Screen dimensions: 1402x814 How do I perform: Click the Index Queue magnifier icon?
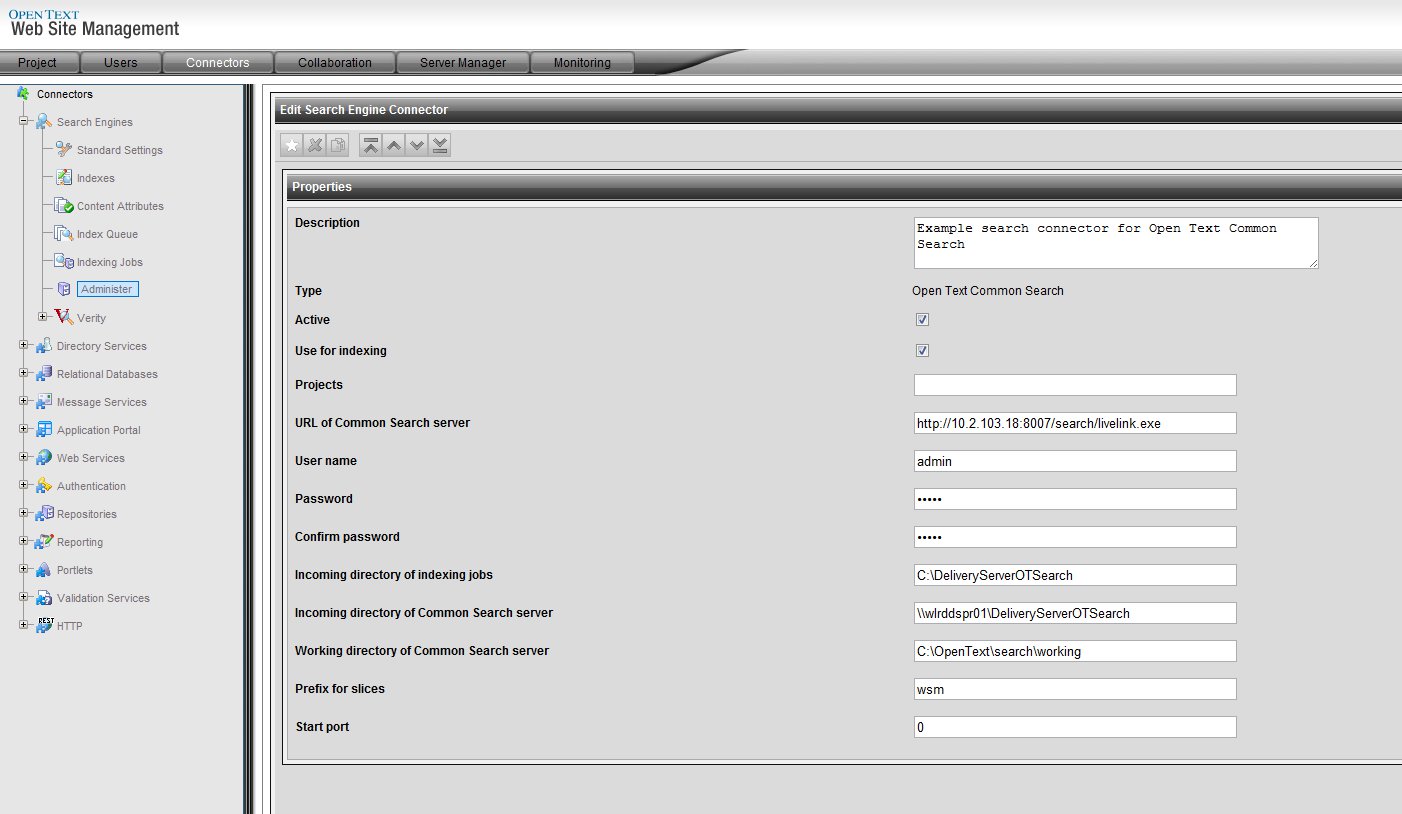pos(64,234)
